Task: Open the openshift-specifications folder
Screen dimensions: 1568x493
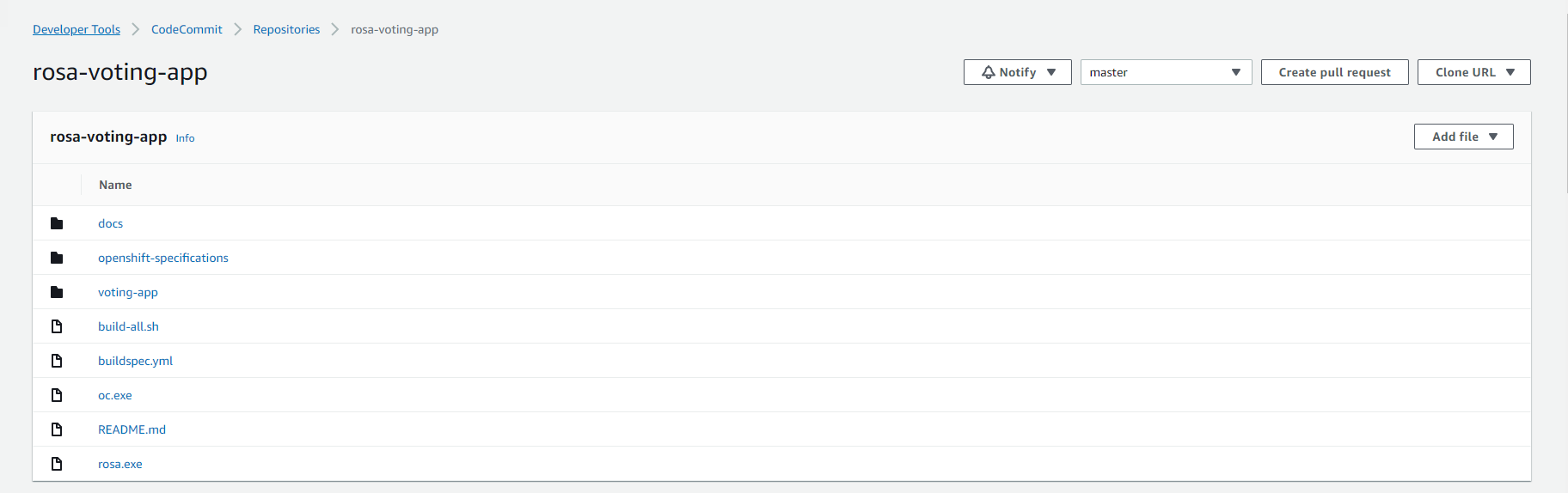Action: pyautogui.click(x=163, y=258)
